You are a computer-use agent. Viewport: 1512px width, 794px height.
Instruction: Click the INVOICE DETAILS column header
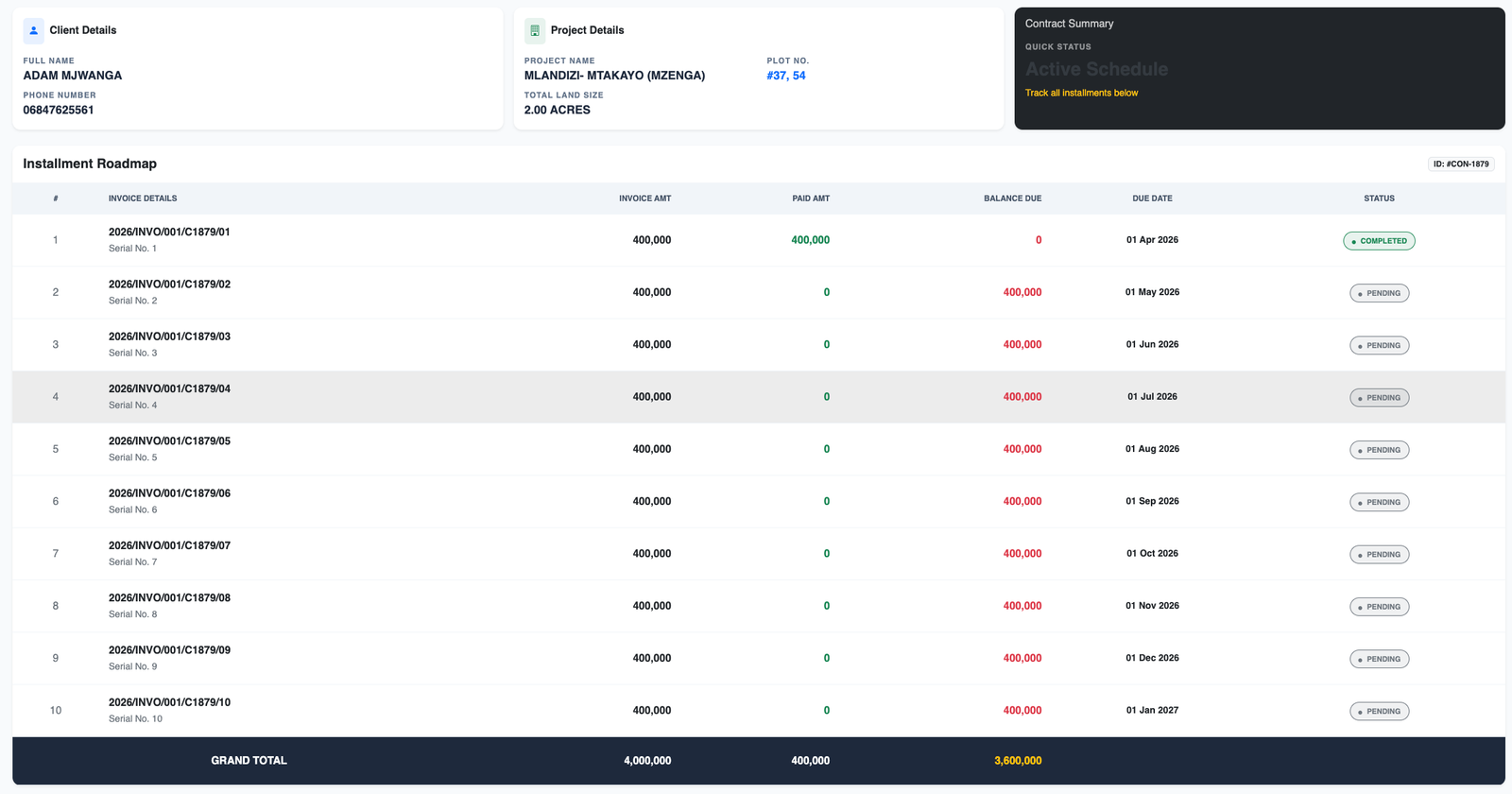click(143, 198)
